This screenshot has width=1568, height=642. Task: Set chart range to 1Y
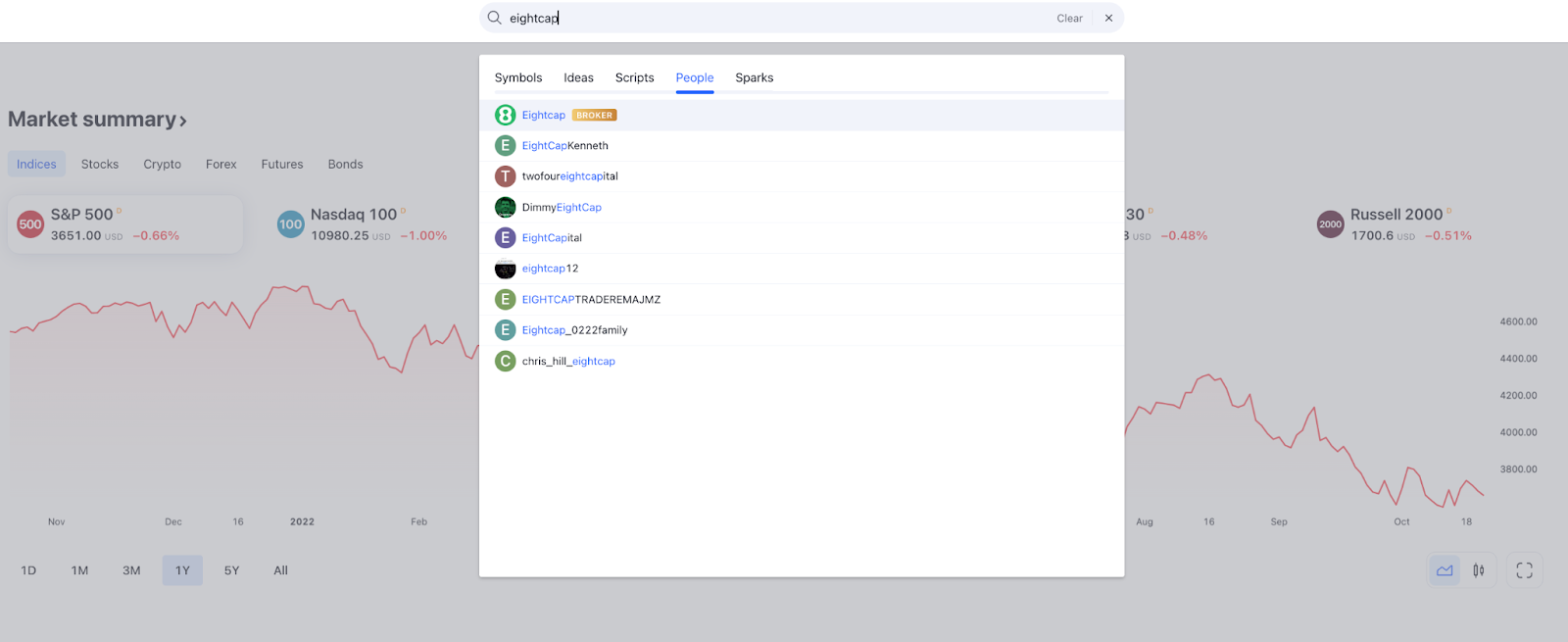click(182, 570)
